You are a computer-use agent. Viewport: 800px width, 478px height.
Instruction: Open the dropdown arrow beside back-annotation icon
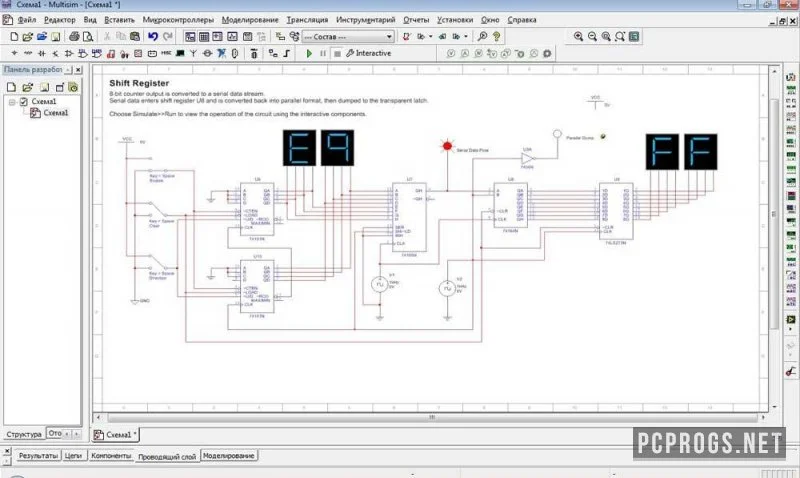click(x=431, y=37)
